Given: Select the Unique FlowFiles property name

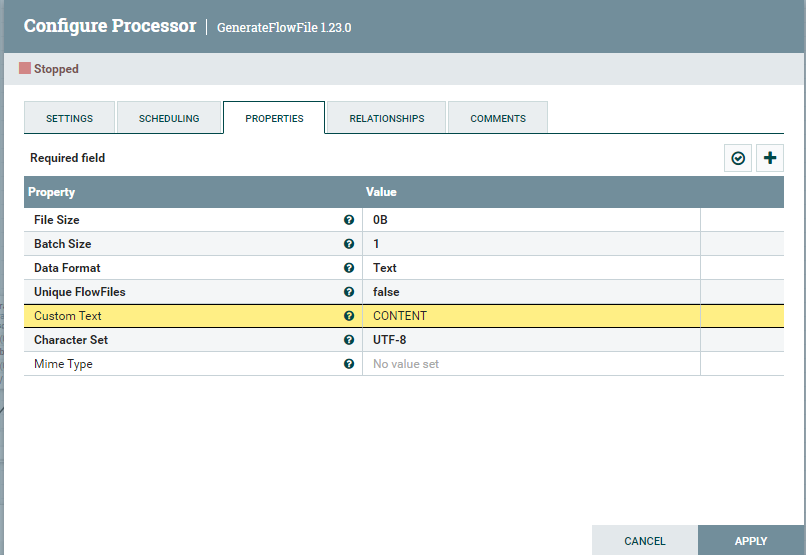Looking at the screenshot, I should 80,292.
